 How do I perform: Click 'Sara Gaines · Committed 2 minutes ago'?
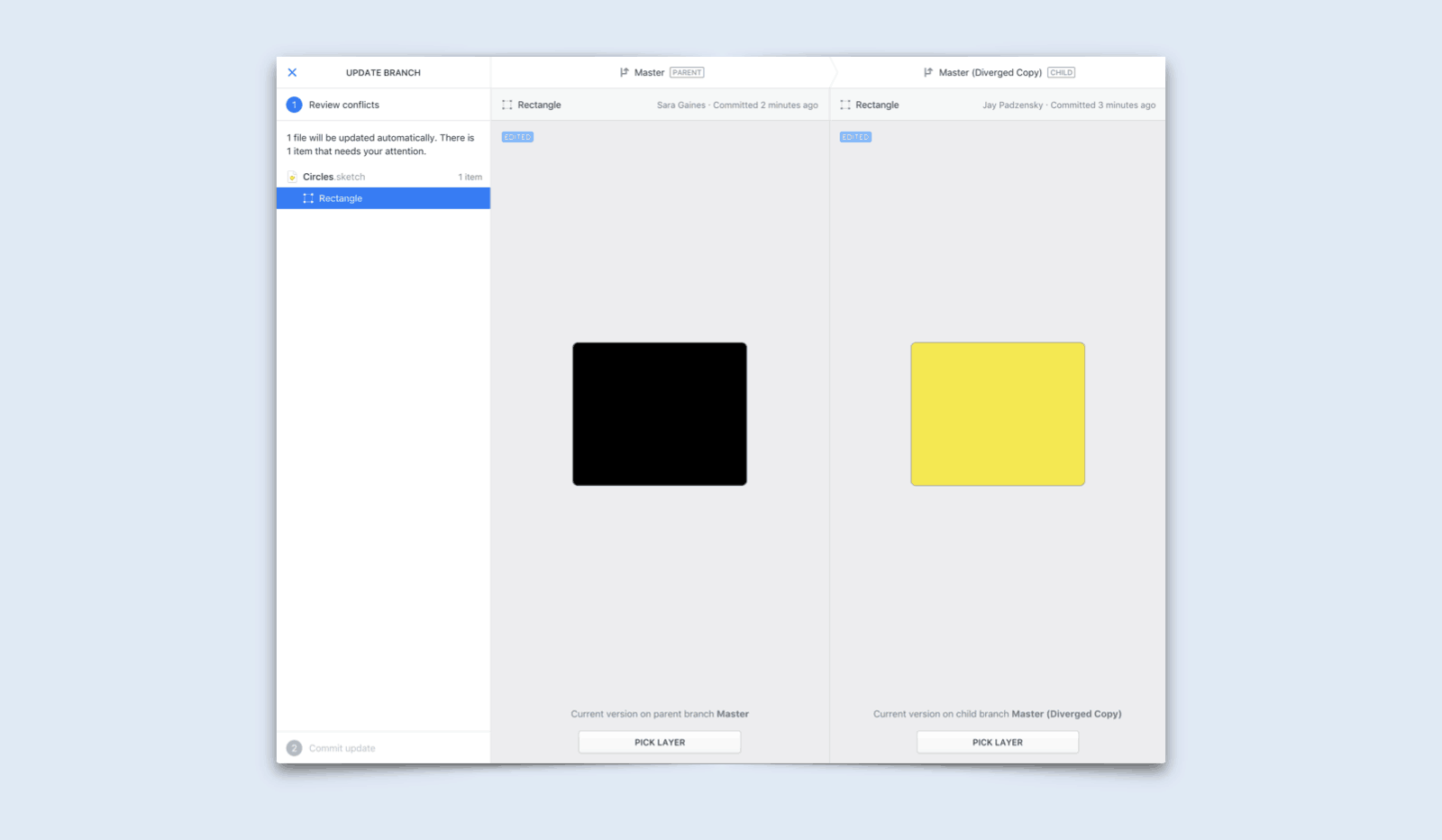pyautogui.click(x=737, y=105)
